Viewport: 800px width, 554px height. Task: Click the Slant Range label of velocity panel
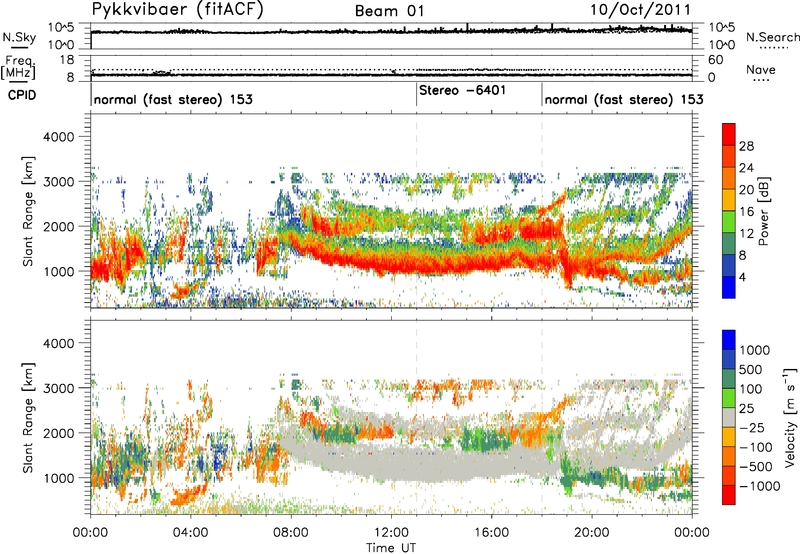pos(28,417)
